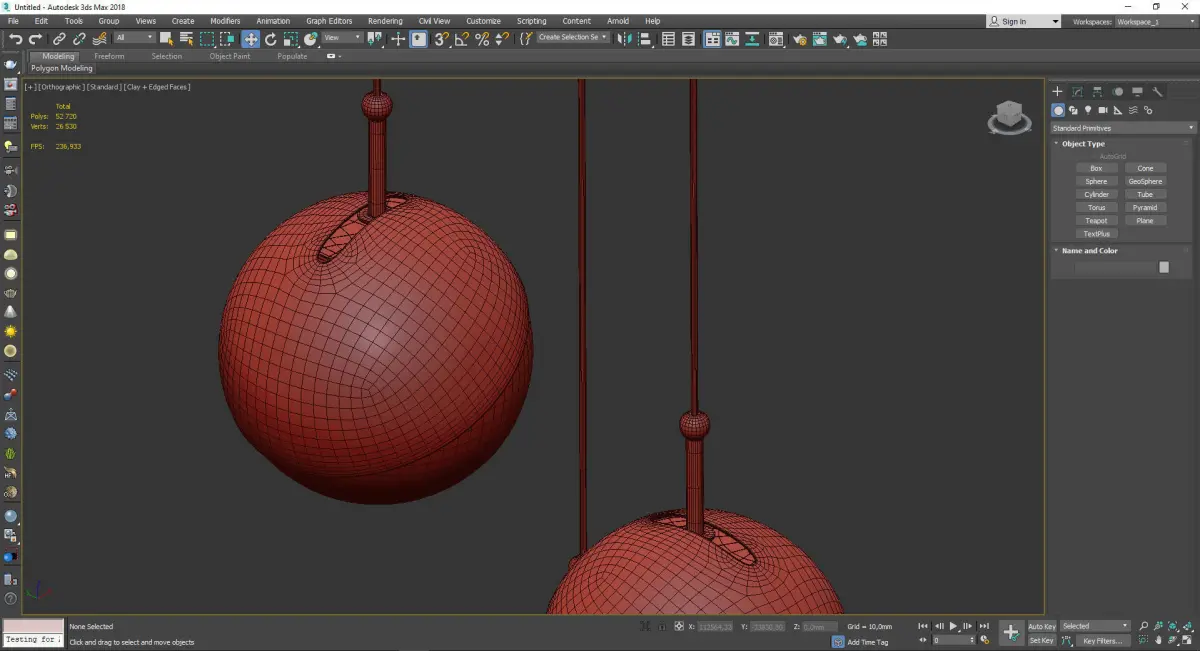Toggle Spinner Snap icon
The image size is (1200, 651).
pyautogui.click(x=502, y=39)
